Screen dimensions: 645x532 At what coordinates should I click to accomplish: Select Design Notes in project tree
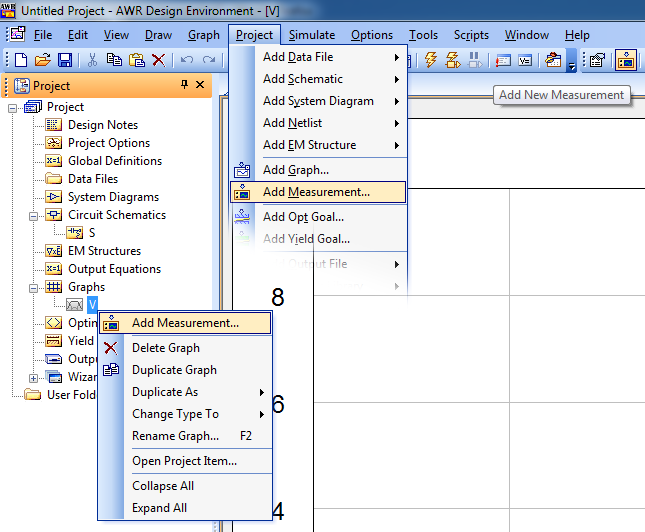103,125
